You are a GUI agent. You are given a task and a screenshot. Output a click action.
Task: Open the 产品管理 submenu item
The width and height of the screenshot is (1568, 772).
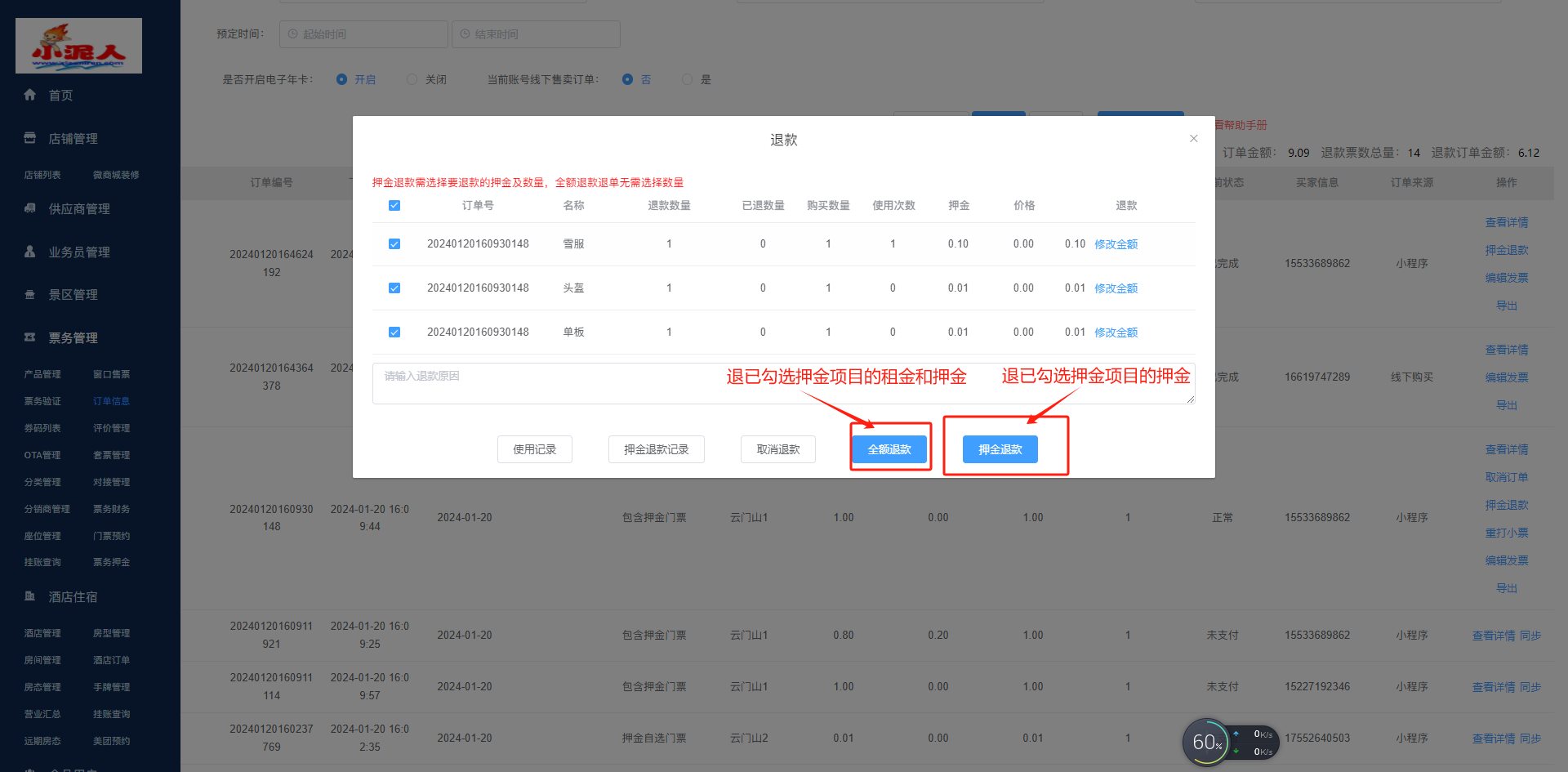42,374
